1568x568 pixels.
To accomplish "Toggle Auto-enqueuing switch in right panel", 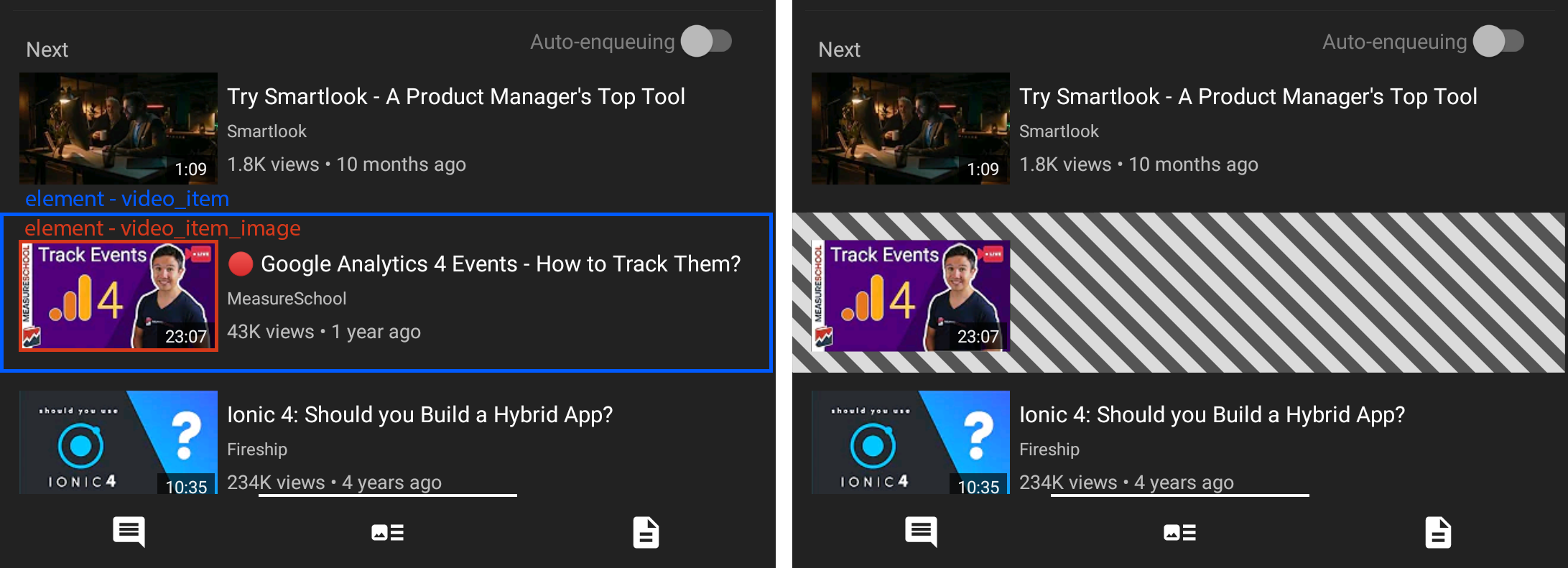I will [1498, 41].
